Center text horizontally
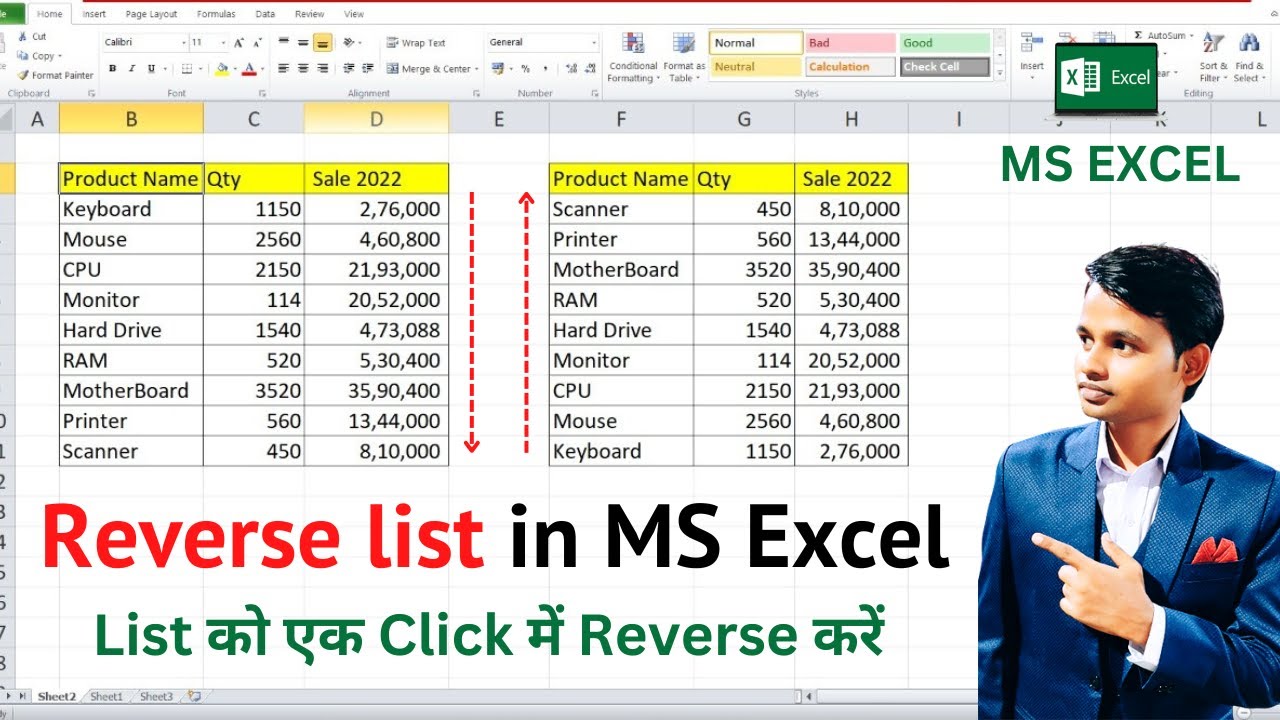The image size is (1280, 720). 303,69
